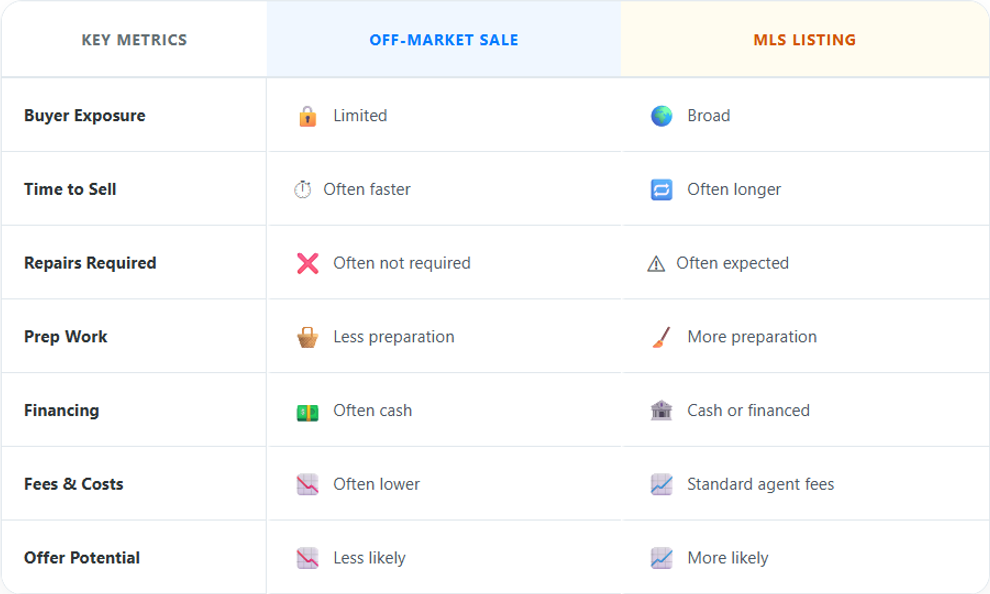The image size is (990, 594).
Task: Click the cash icon beside Often cash
Action: (x=307, y=411)
